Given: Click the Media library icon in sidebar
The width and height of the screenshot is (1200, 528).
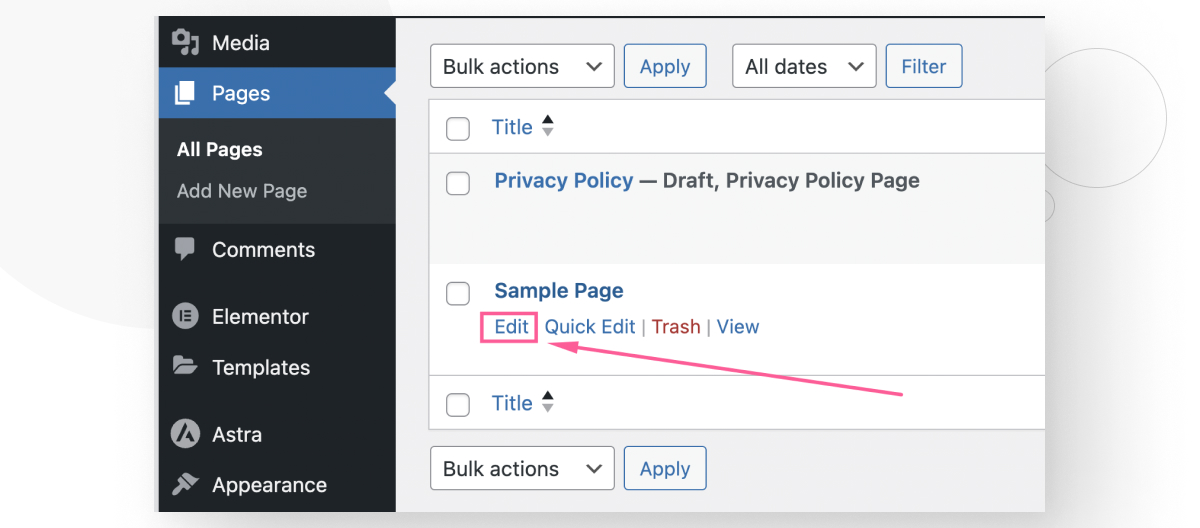Looking at the screenshot, I should coord(185,41).
